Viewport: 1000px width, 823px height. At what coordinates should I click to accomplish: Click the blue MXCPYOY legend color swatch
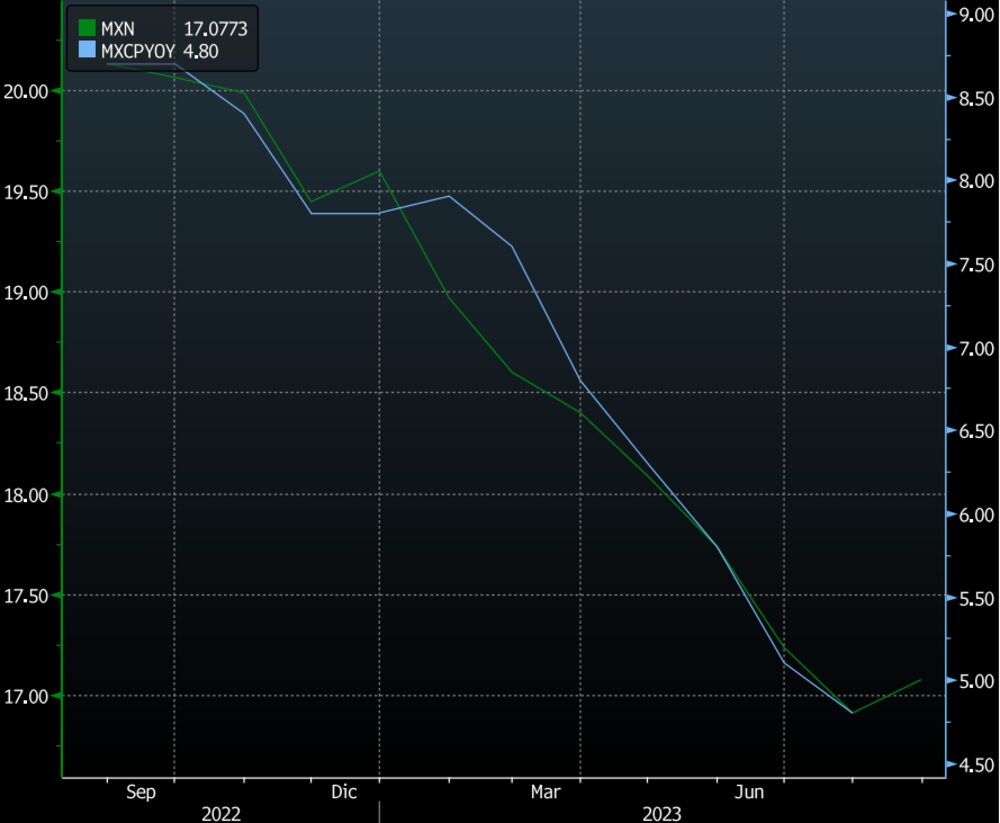pyautogui.click(x=86, y=50)
